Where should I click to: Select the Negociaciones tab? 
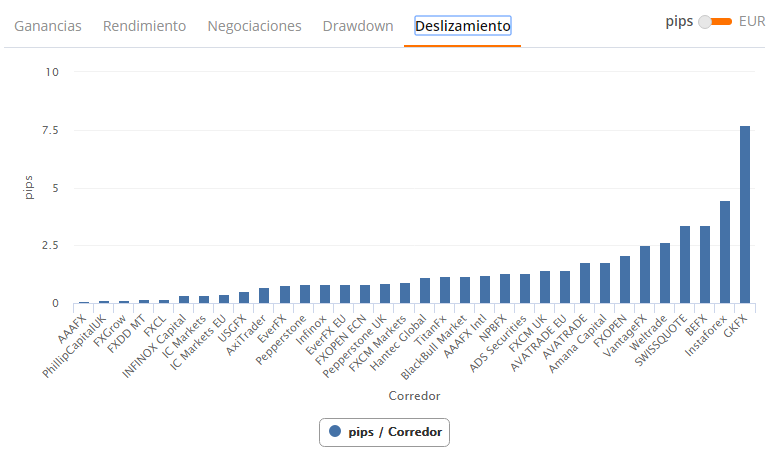coord(255,26)
